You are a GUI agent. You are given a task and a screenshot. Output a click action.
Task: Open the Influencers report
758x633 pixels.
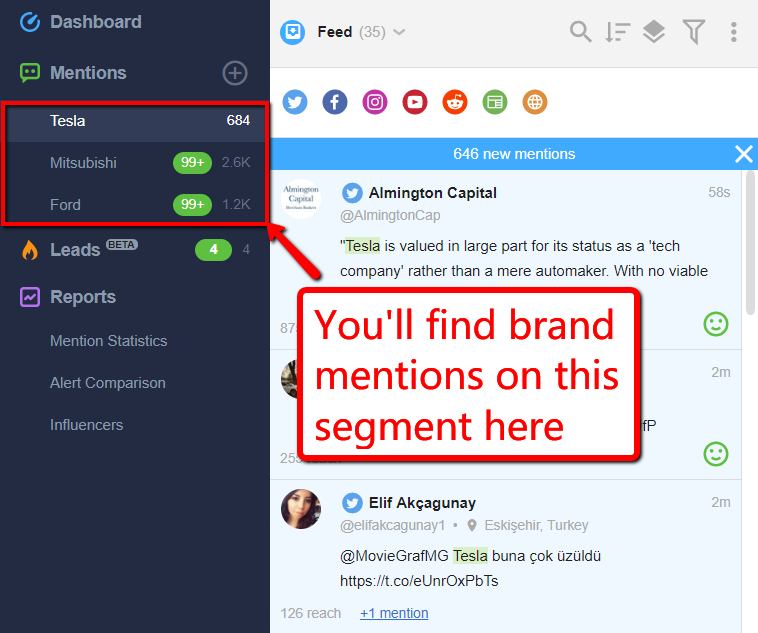(87, 425)
